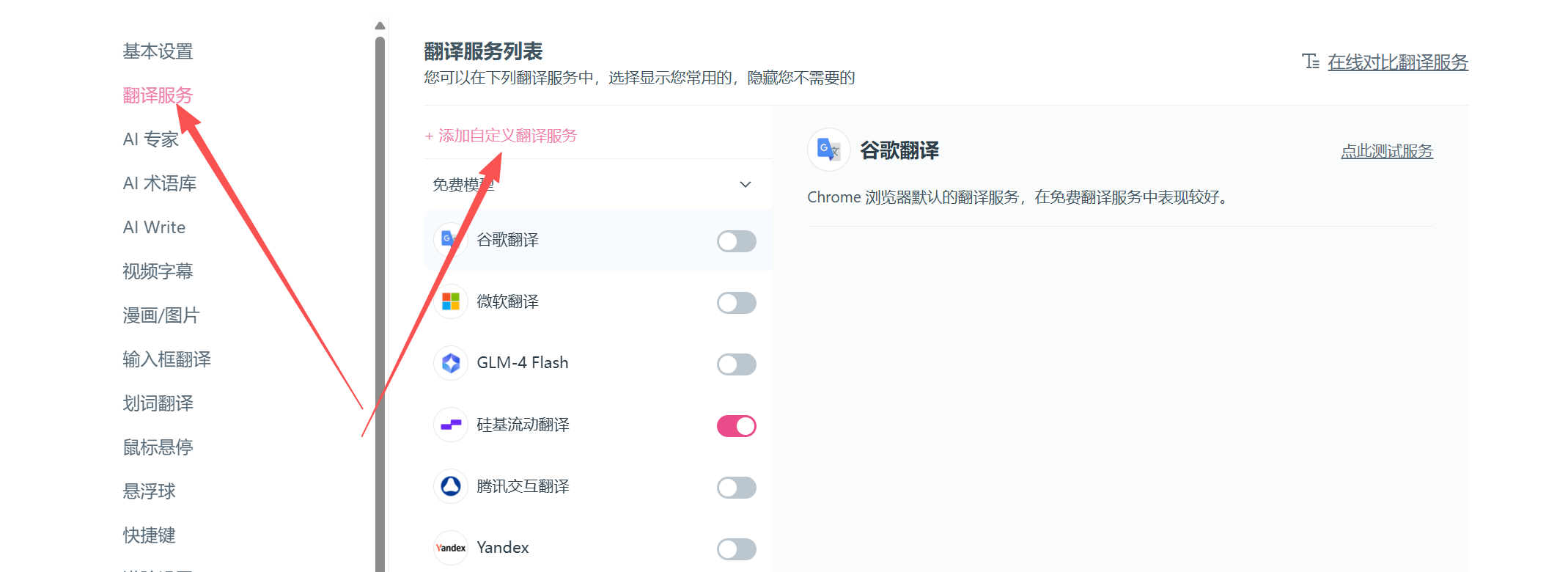Click the Tencent translation logo icon

[451, 486]
